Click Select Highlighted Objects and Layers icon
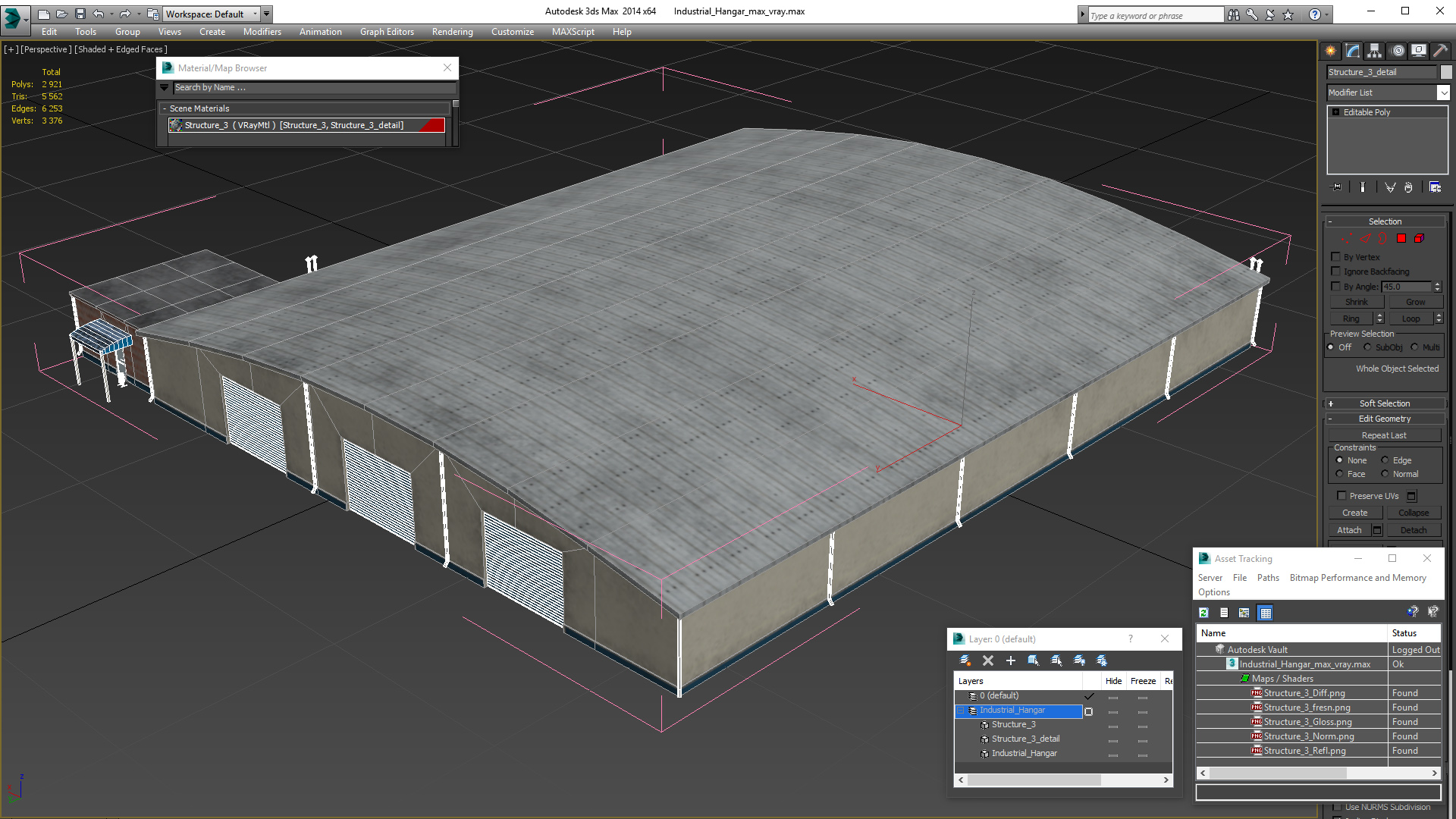 [1033, 661]
